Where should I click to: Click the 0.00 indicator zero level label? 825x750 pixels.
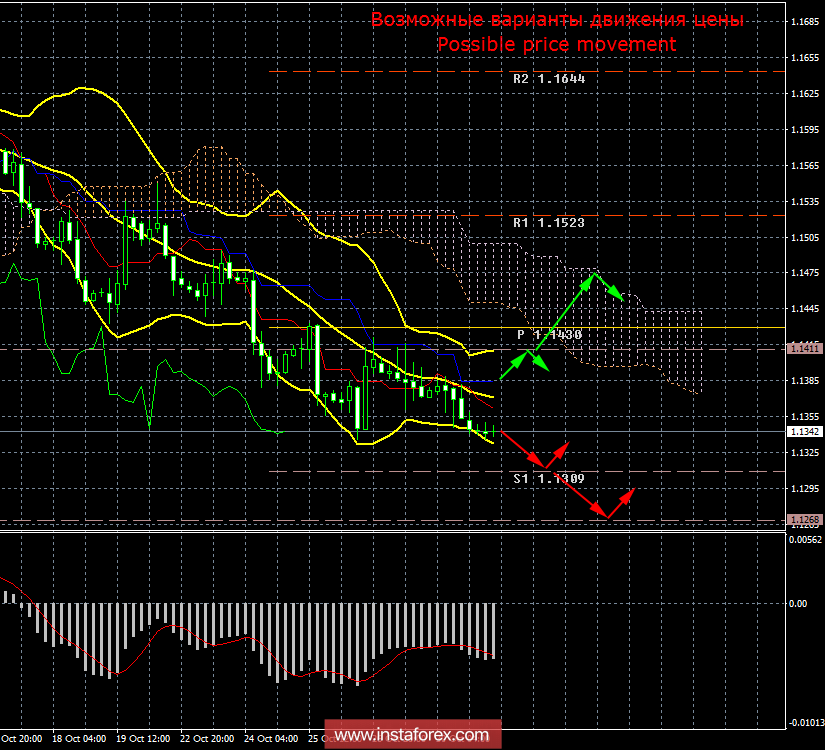tap(798, 604)
